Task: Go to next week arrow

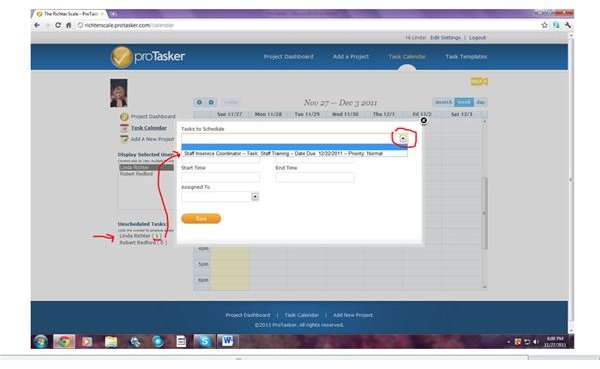Action: [x=211, y=102]
